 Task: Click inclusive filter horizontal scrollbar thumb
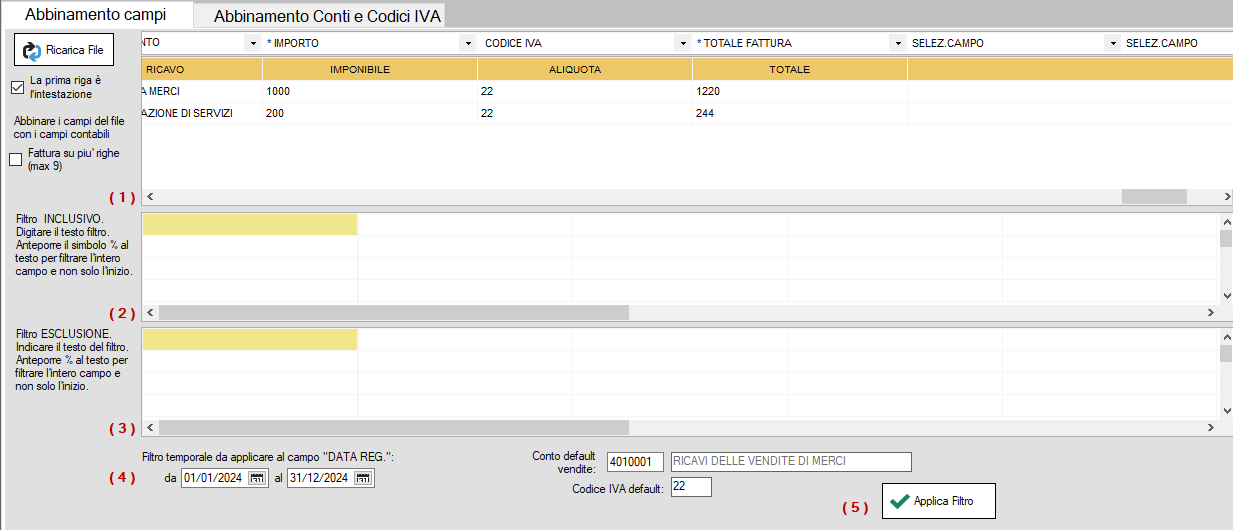393,312
